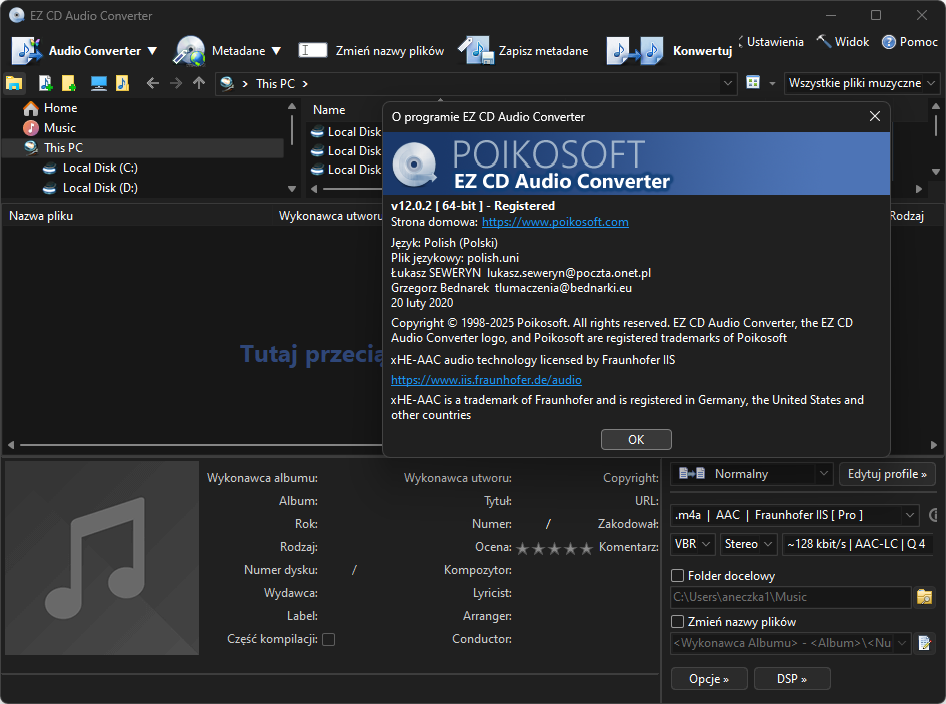946x704 pixels.
Task: Open the iis.fraunhofer.de/audio link
Action: (x=486, y=380)
